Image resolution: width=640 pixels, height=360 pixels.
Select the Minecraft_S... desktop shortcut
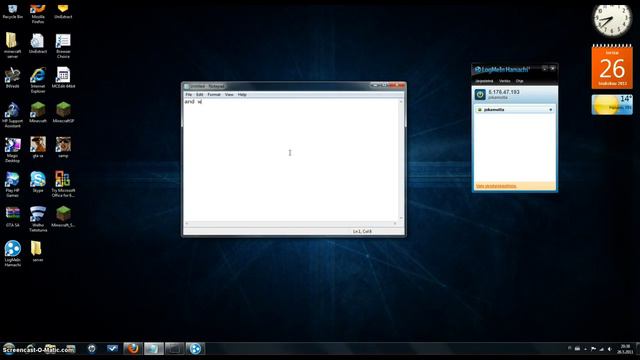click(63, 217)
